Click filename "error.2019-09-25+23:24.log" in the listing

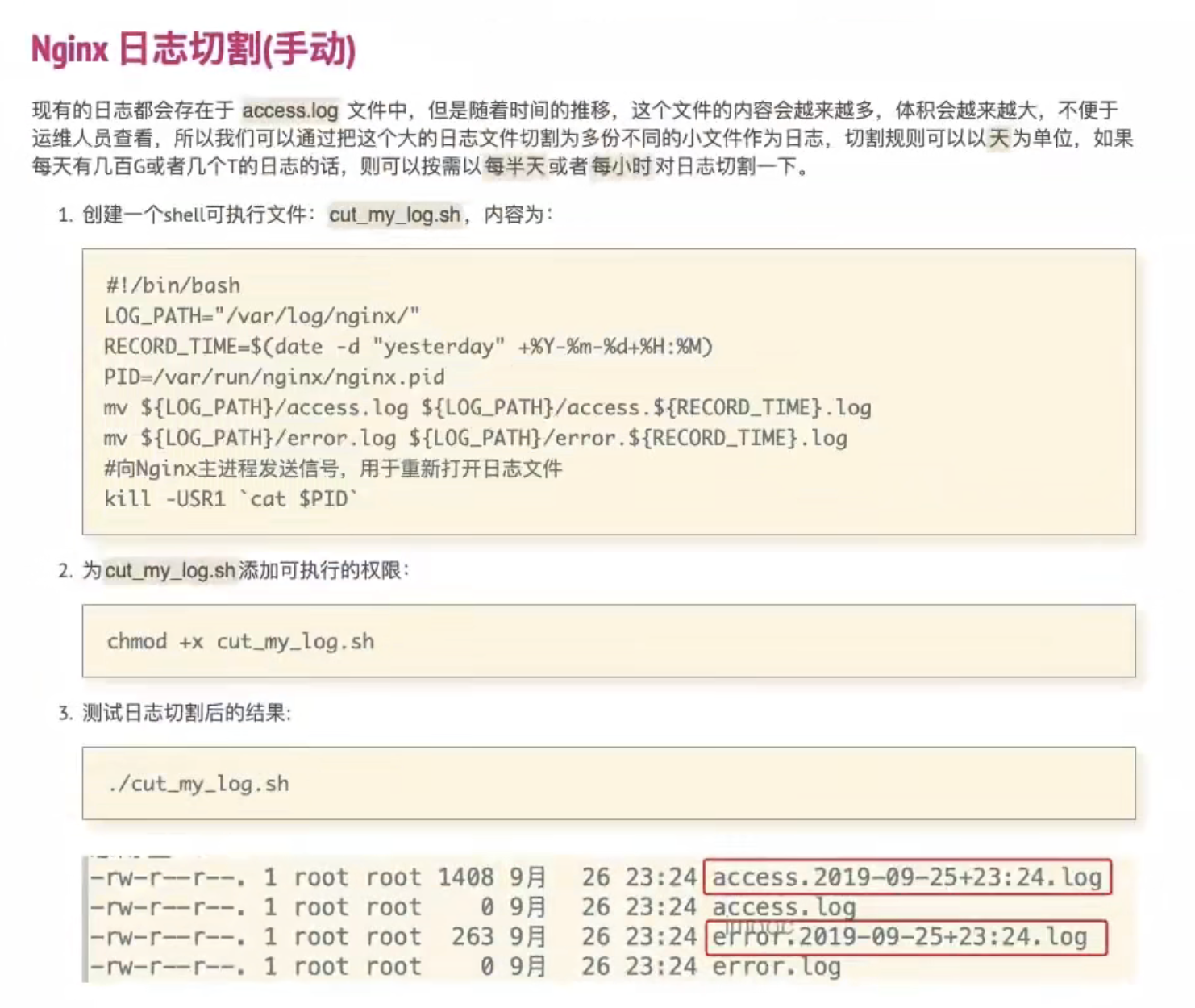(900, 937)
